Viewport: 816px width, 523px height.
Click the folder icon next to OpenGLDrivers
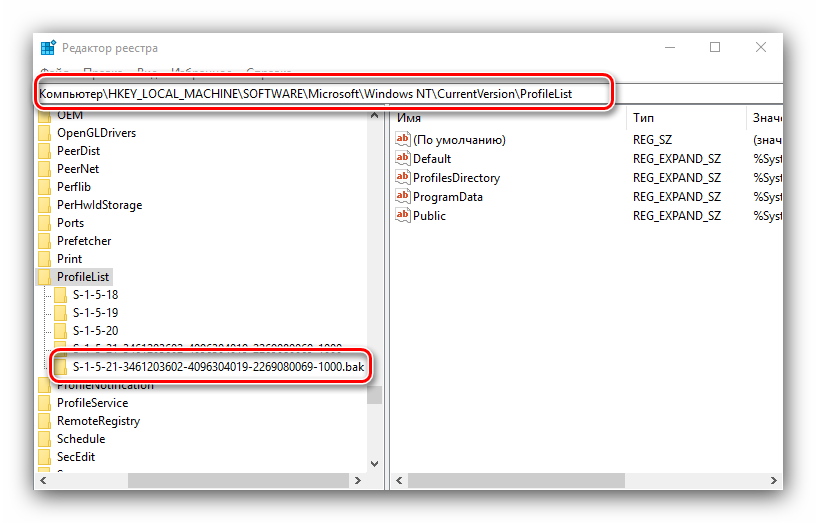click(45, 133)
